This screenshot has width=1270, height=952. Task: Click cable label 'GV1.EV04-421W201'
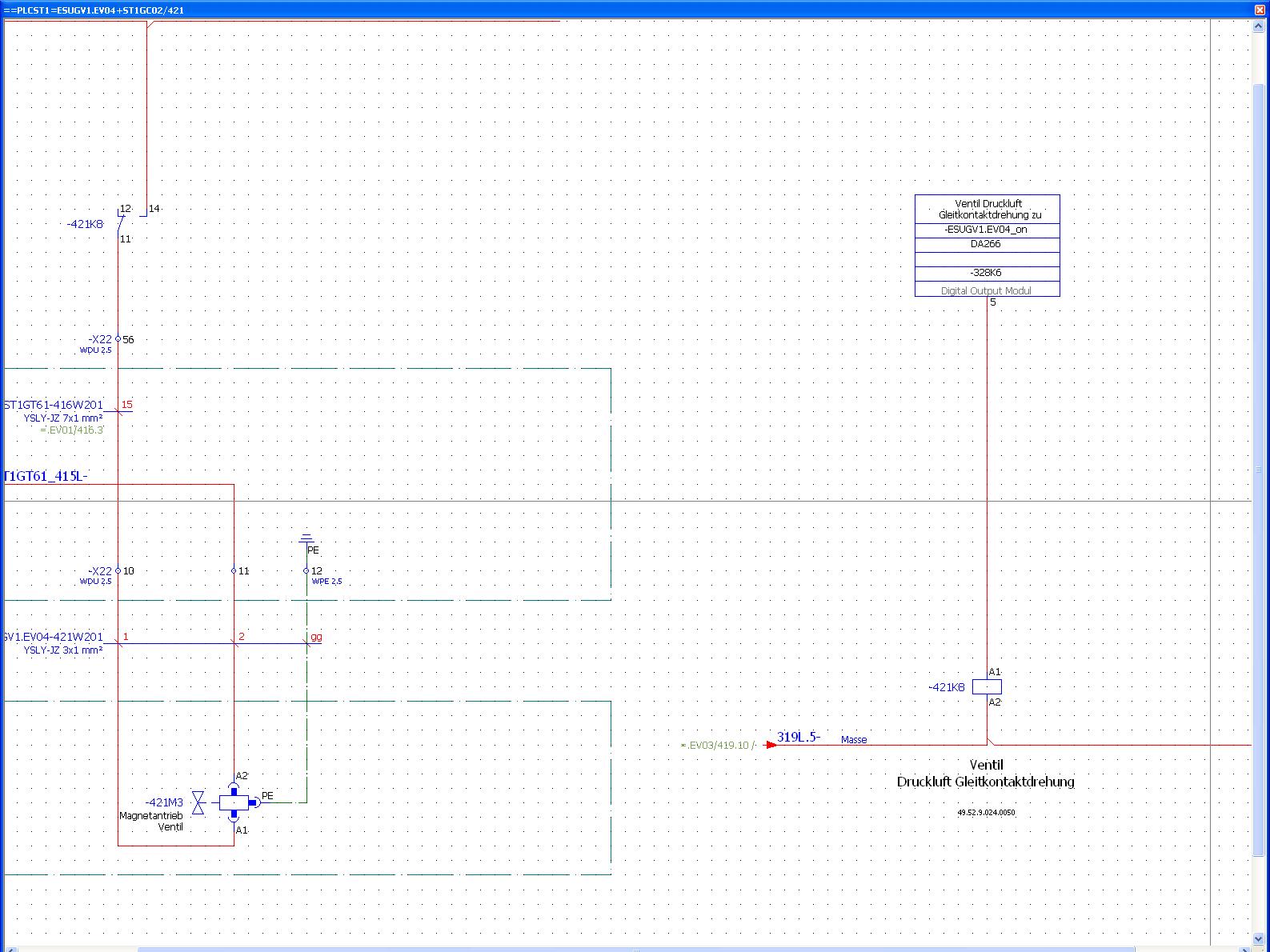click(x=54, y=637)
